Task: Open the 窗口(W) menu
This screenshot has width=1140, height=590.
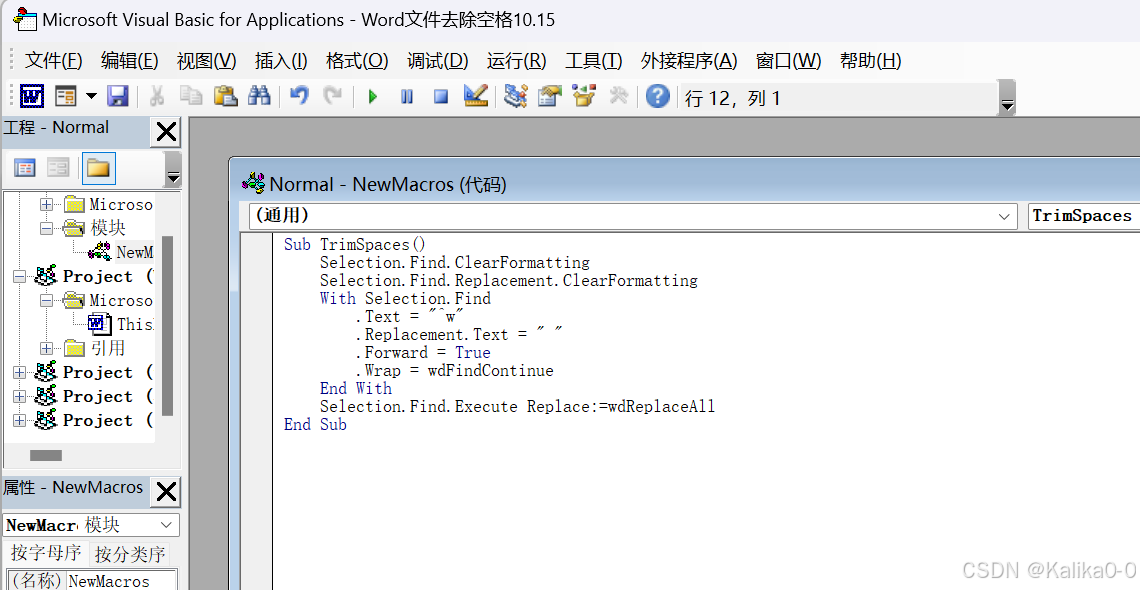Action: point(789,60)
